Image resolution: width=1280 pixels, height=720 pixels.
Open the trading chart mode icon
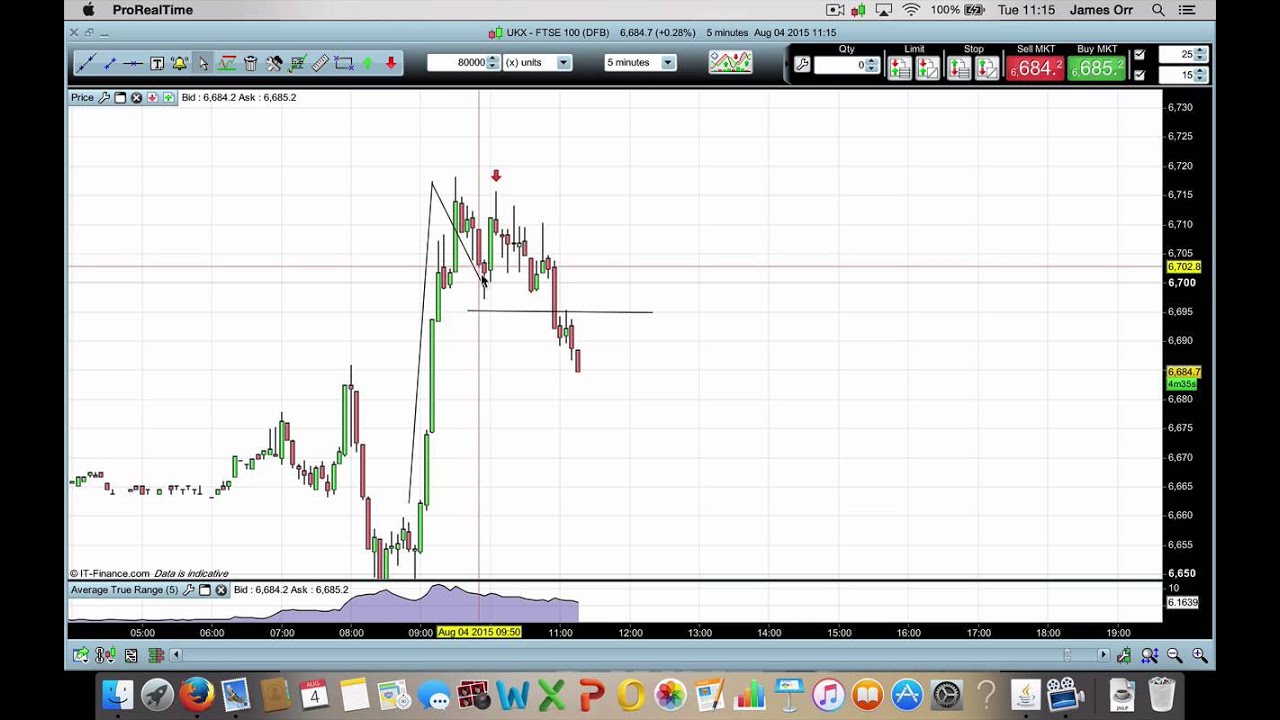(730, 62)
